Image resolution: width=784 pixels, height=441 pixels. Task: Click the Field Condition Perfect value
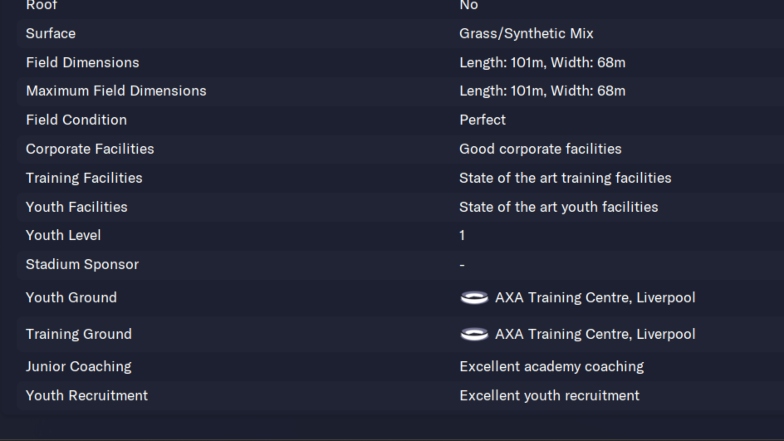coord(482,120)
